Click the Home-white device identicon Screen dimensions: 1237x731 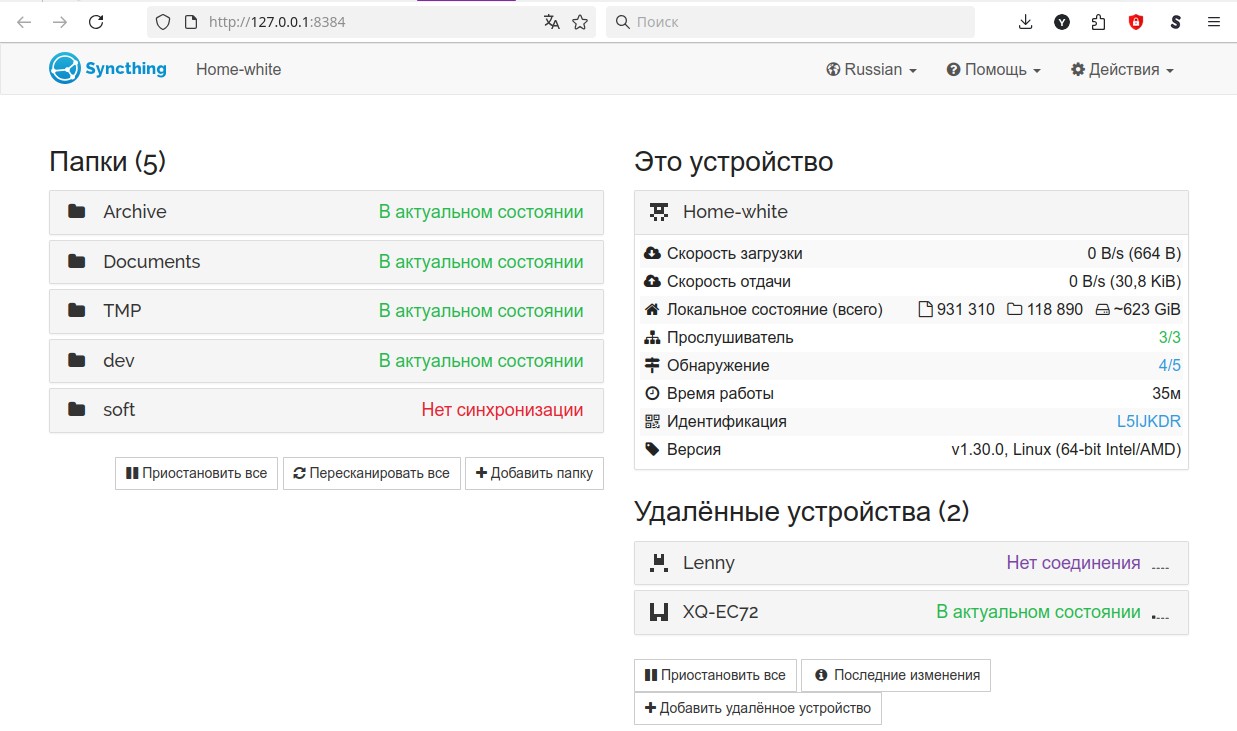[x=659, y=212]
